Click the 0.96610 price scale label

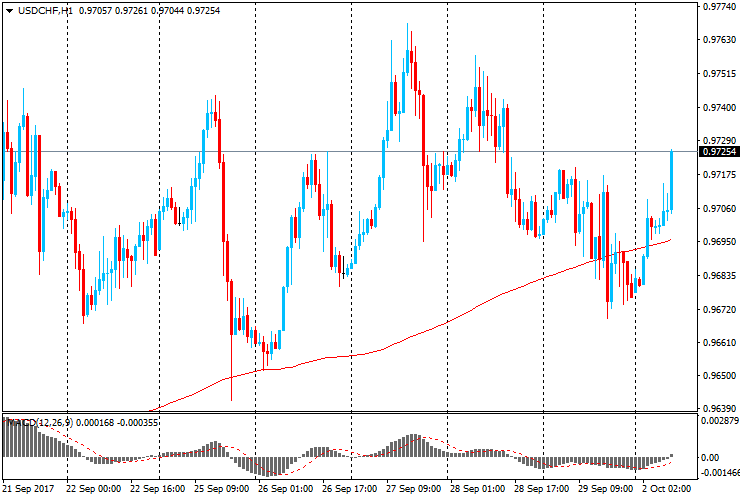(719, 342)
